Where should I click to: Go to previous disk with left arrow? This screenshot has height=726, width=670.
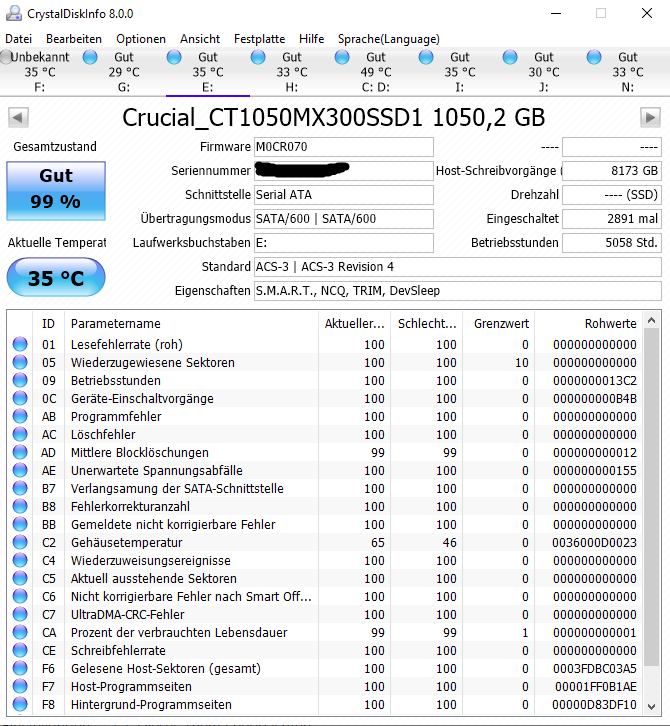(x=18, y=118)
